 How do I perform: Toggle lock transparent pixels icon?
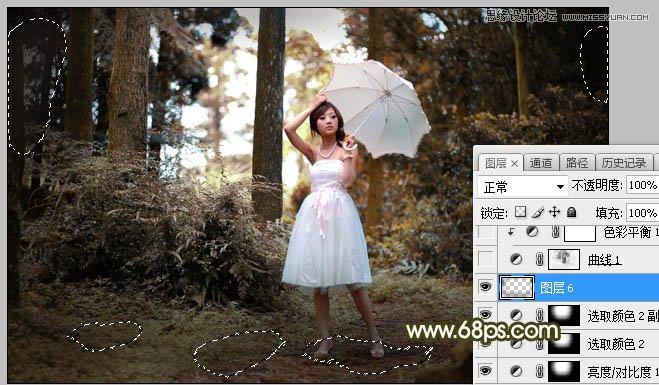coord(520,212)
